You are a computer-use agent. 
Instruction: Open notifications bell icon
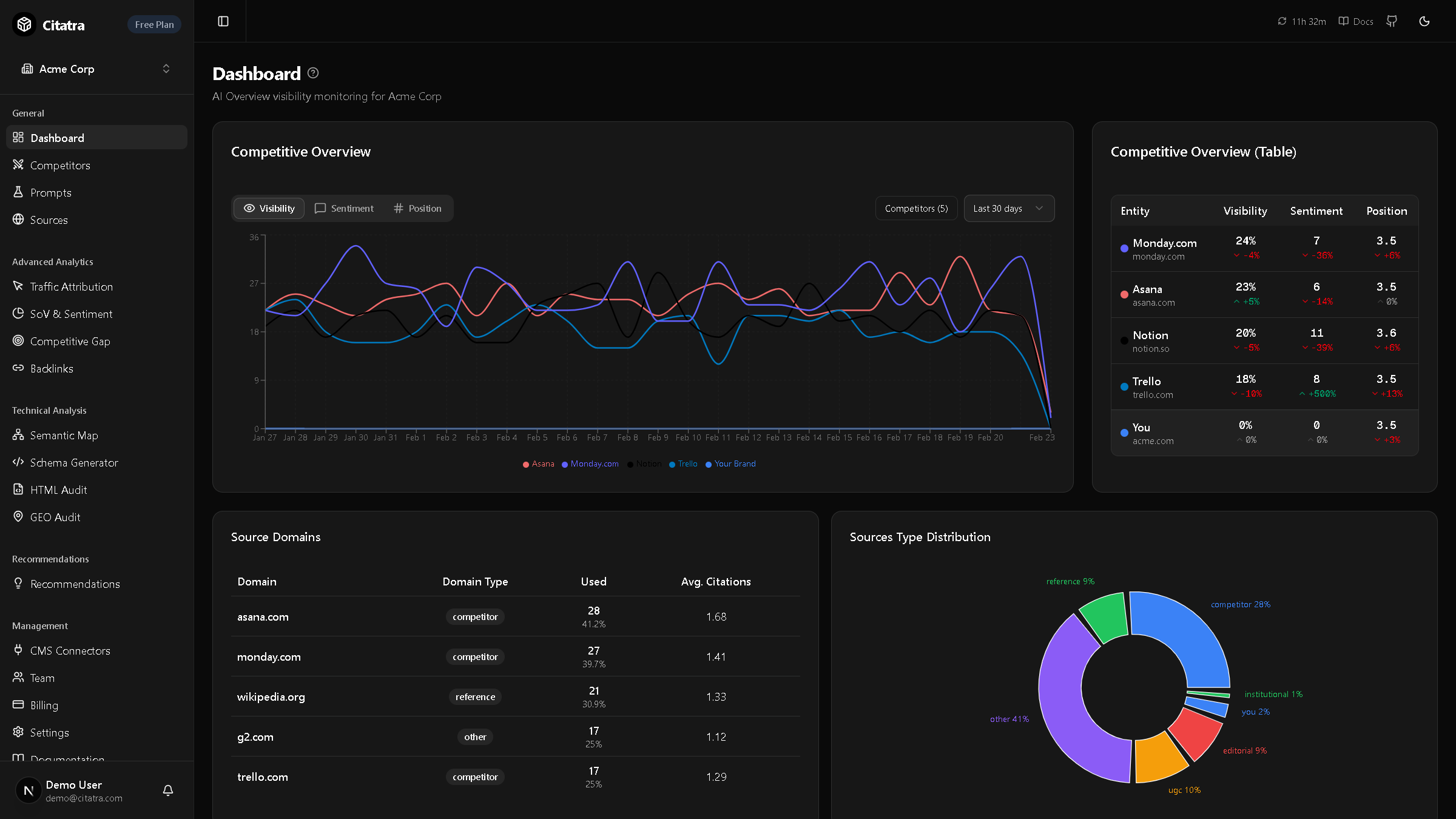pos(168,790)
